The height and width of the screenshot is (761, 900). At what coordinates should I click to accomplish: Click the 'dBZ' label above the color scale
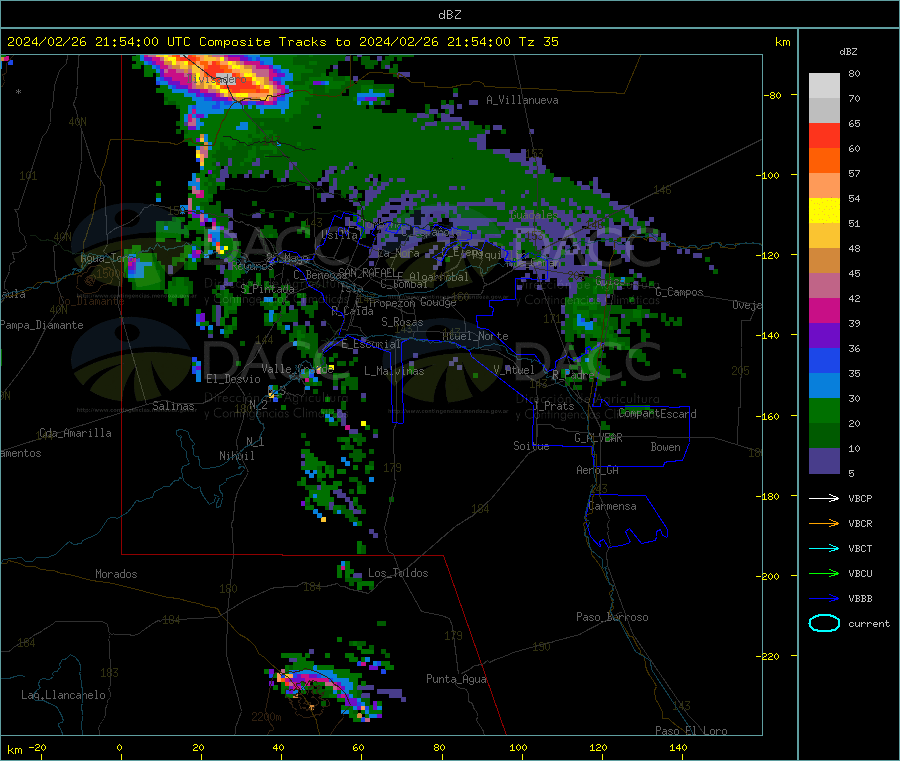[848, 52]
